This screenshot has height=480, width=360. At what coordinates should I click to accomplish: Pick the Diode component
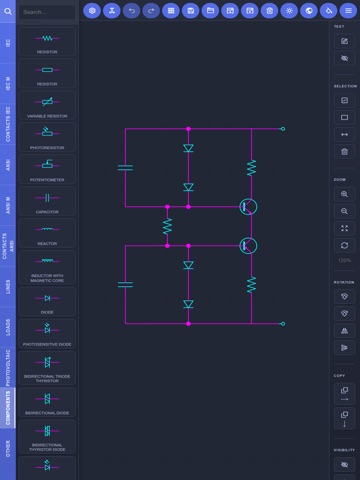pyautogui.click(x=47, y=302)
